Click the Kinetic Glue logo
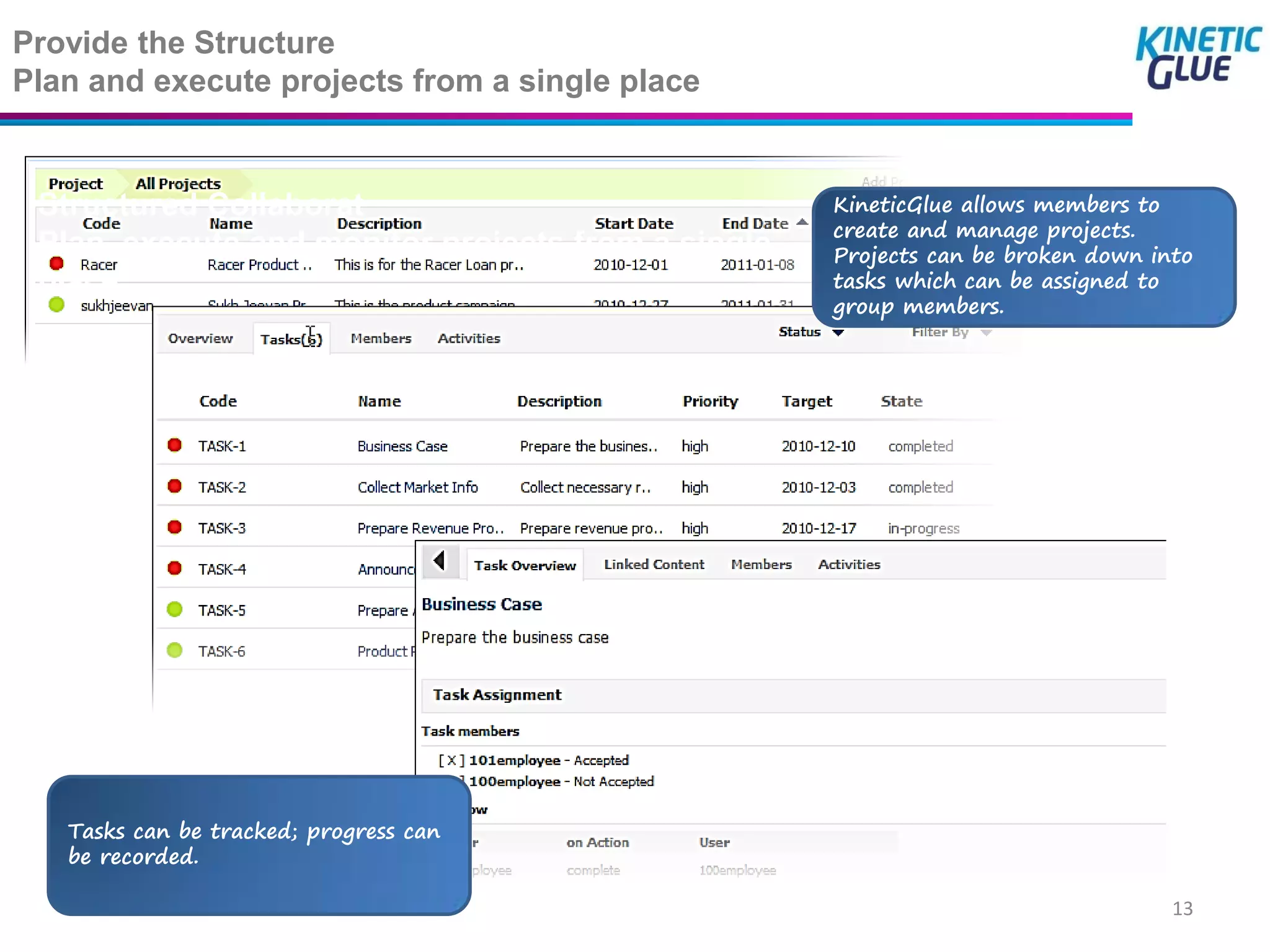This screenshot has height=952, width=1270. point(1198,58)
